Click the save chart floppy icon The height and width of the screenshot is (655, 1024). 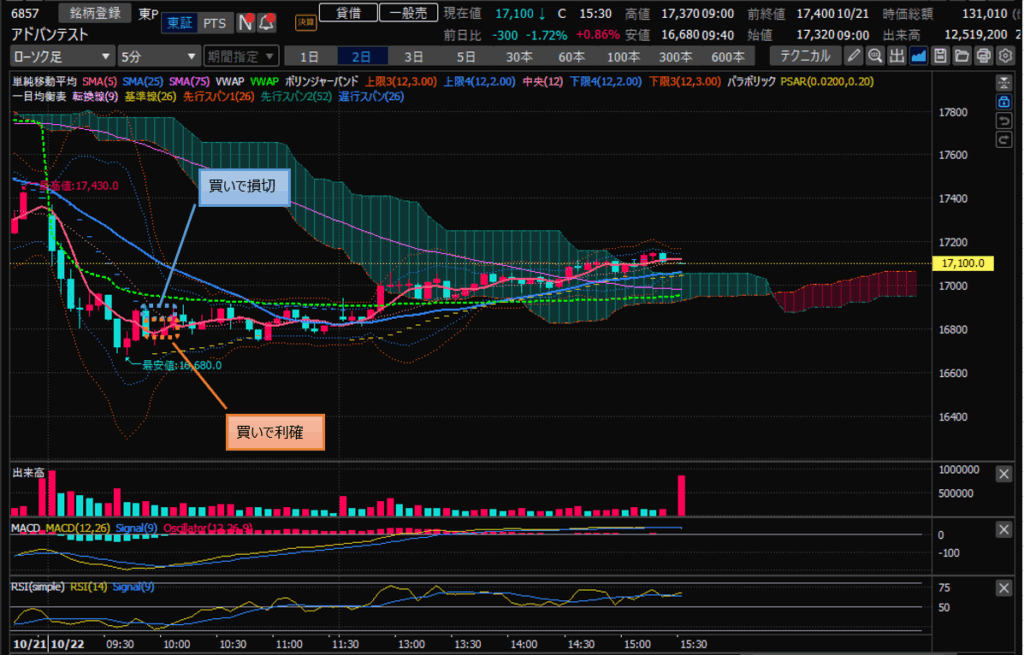coord(940,55)
